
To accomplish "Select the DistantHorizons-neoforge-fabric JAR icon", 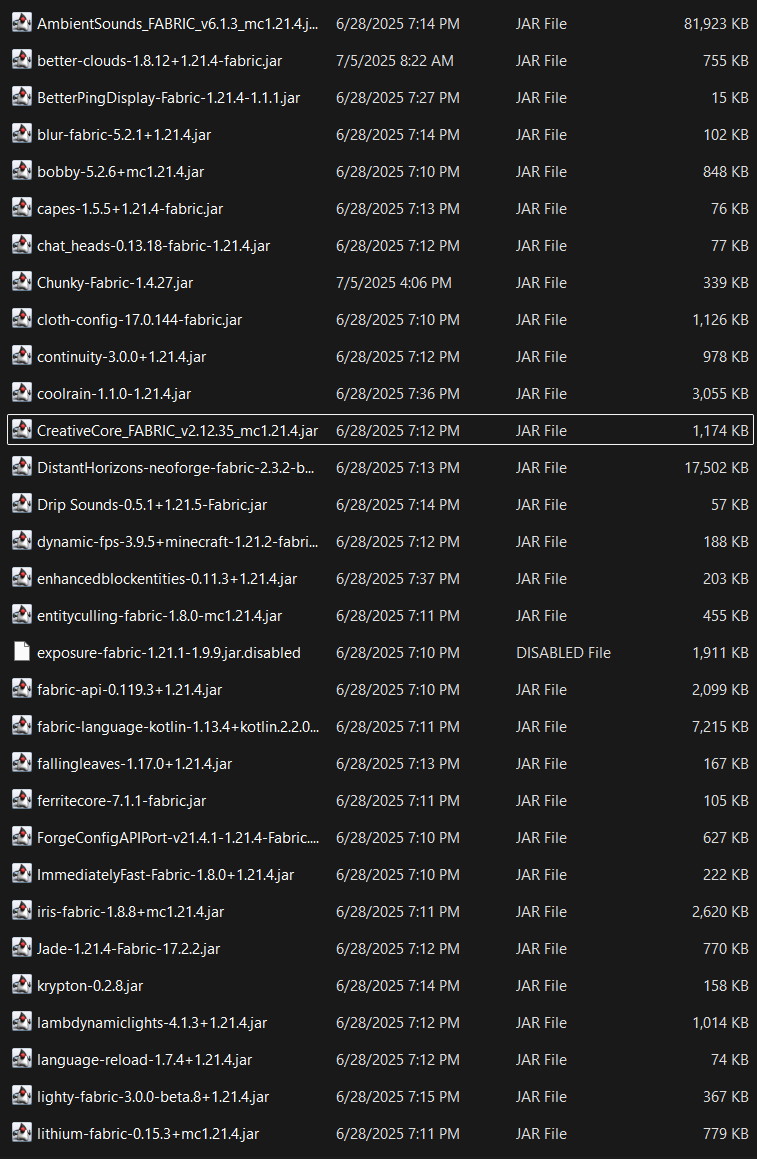I will [22, 466].
